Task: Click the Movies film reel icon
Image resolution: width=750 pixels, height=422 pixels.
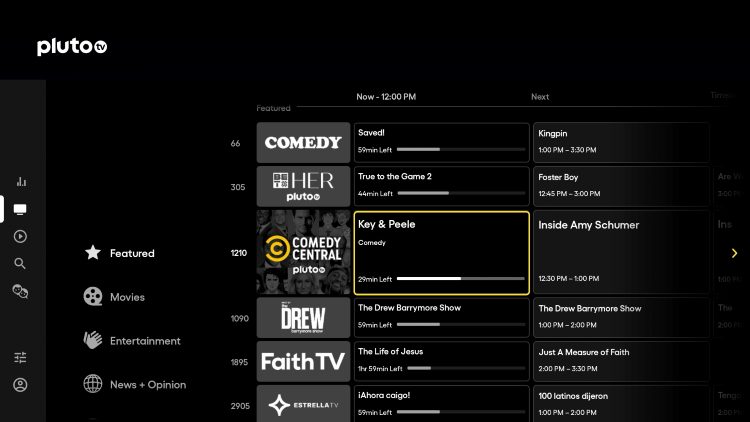Action: (93, 297)
